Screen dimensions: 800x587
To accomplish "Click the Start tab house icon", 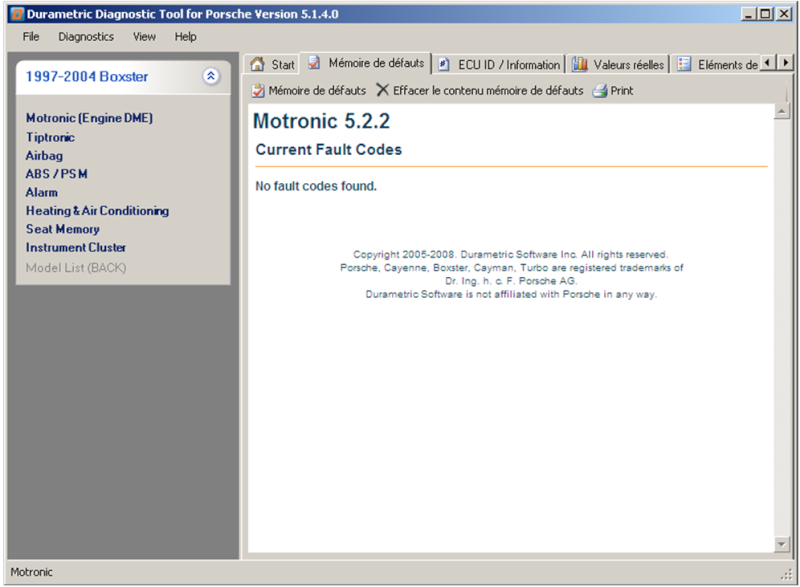I will click(258, 64).
